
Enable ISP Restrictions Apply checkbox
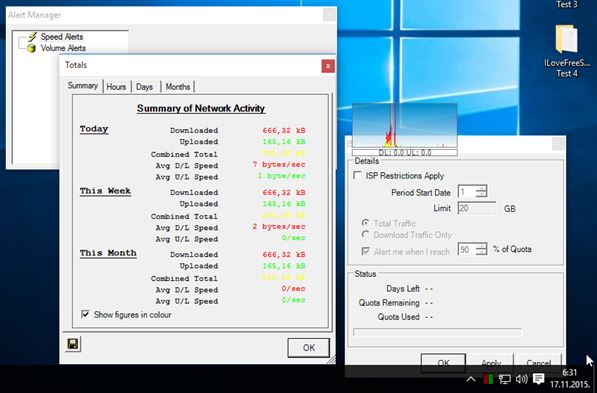click(358, 176)
